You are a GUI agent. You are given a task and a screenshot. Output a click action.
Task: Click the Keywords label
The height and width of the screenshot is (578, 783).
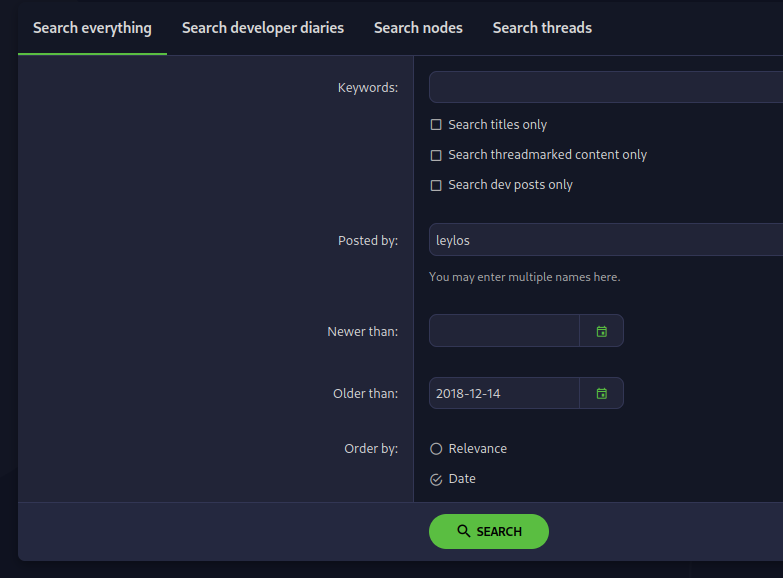pos(368,88)
